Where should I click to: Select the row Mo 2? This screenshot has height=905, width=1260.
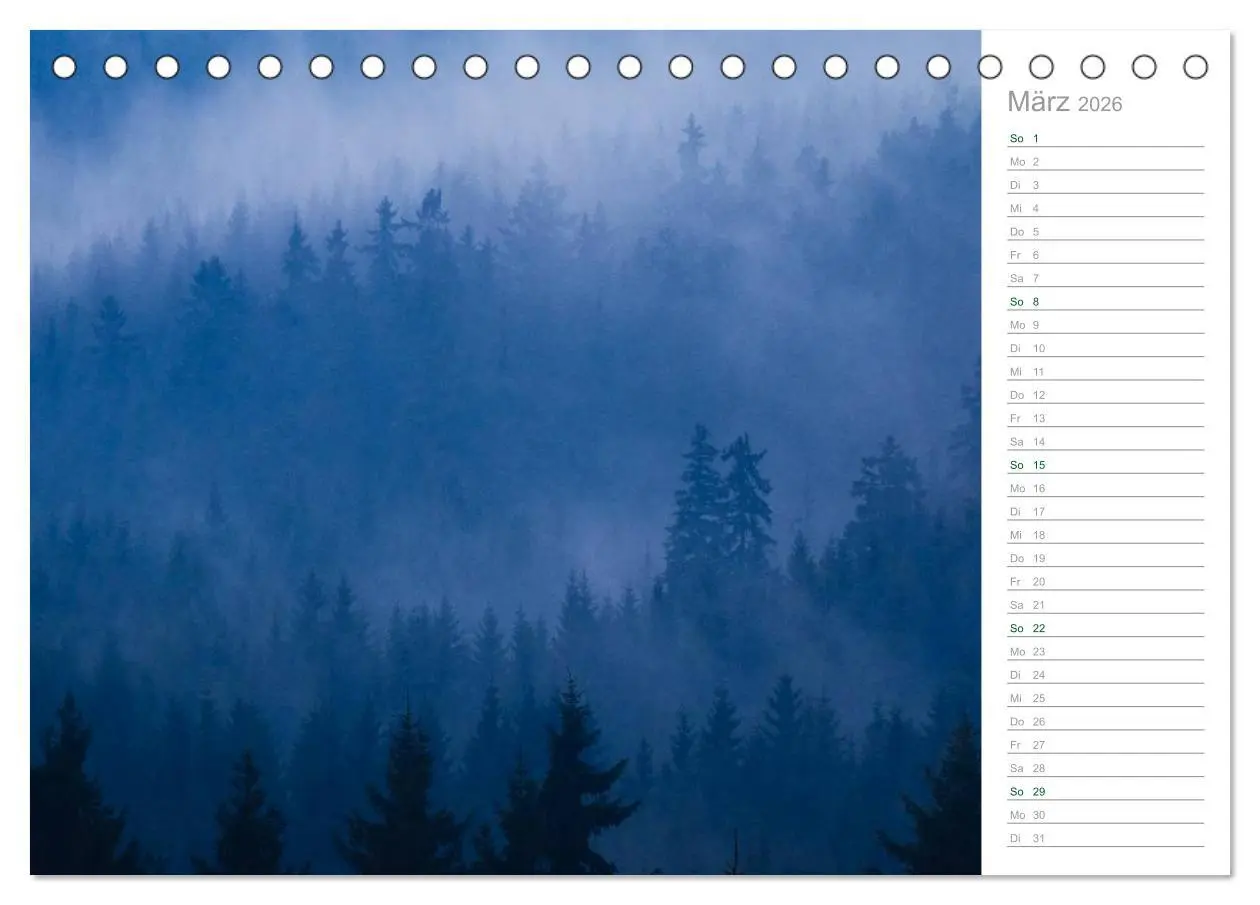pos(1105,162)
